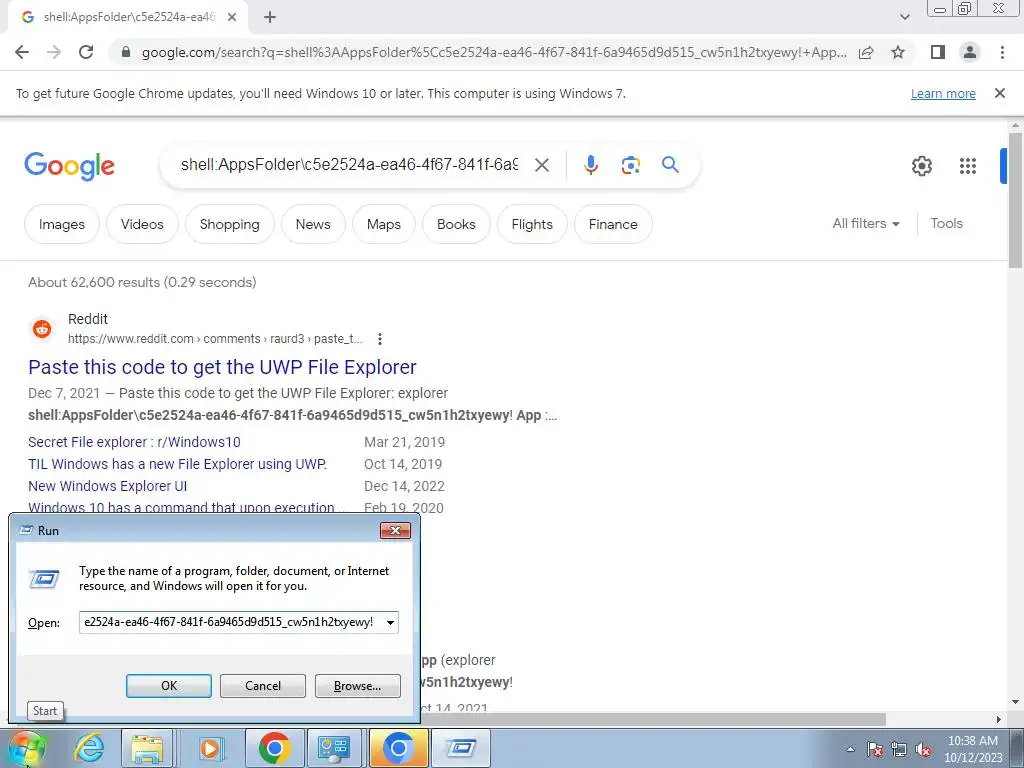Image resolution: width=1024 pixels, height=768 pixels.
Task: Open Chrome side panel
Action: (938, 52)
